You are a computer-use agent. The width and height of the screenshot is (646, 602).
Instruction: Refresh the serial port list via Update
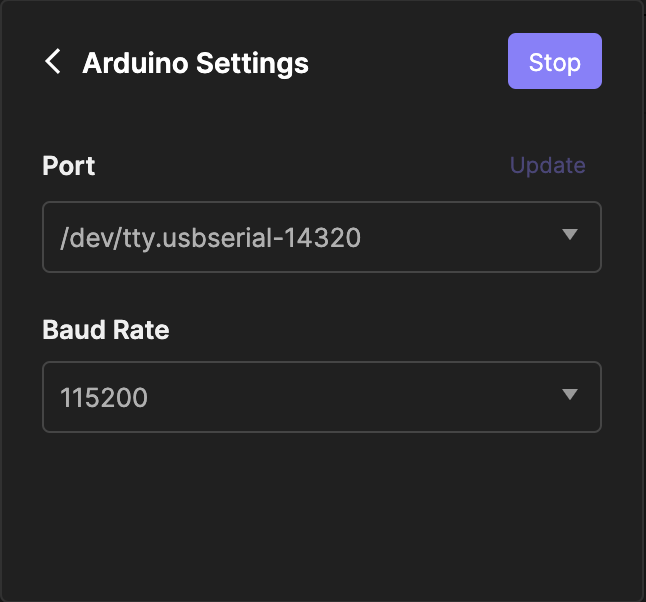[547, 166]
